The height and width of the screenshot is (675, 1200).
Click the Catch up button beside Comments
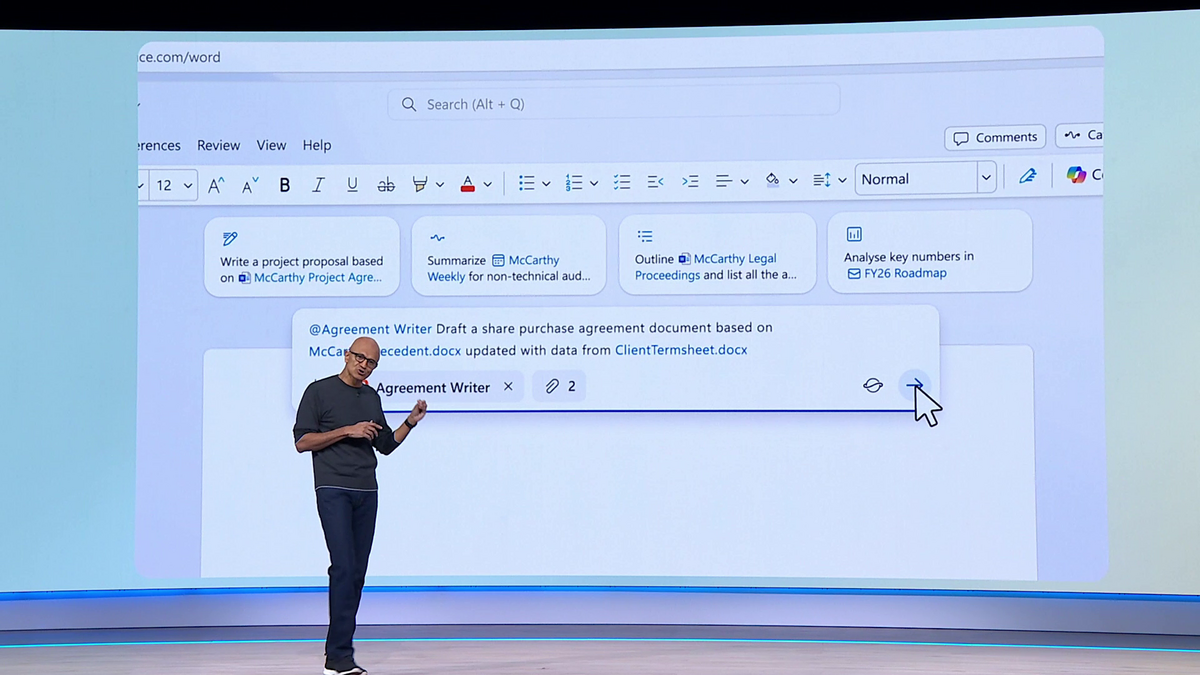(1080, 135)
